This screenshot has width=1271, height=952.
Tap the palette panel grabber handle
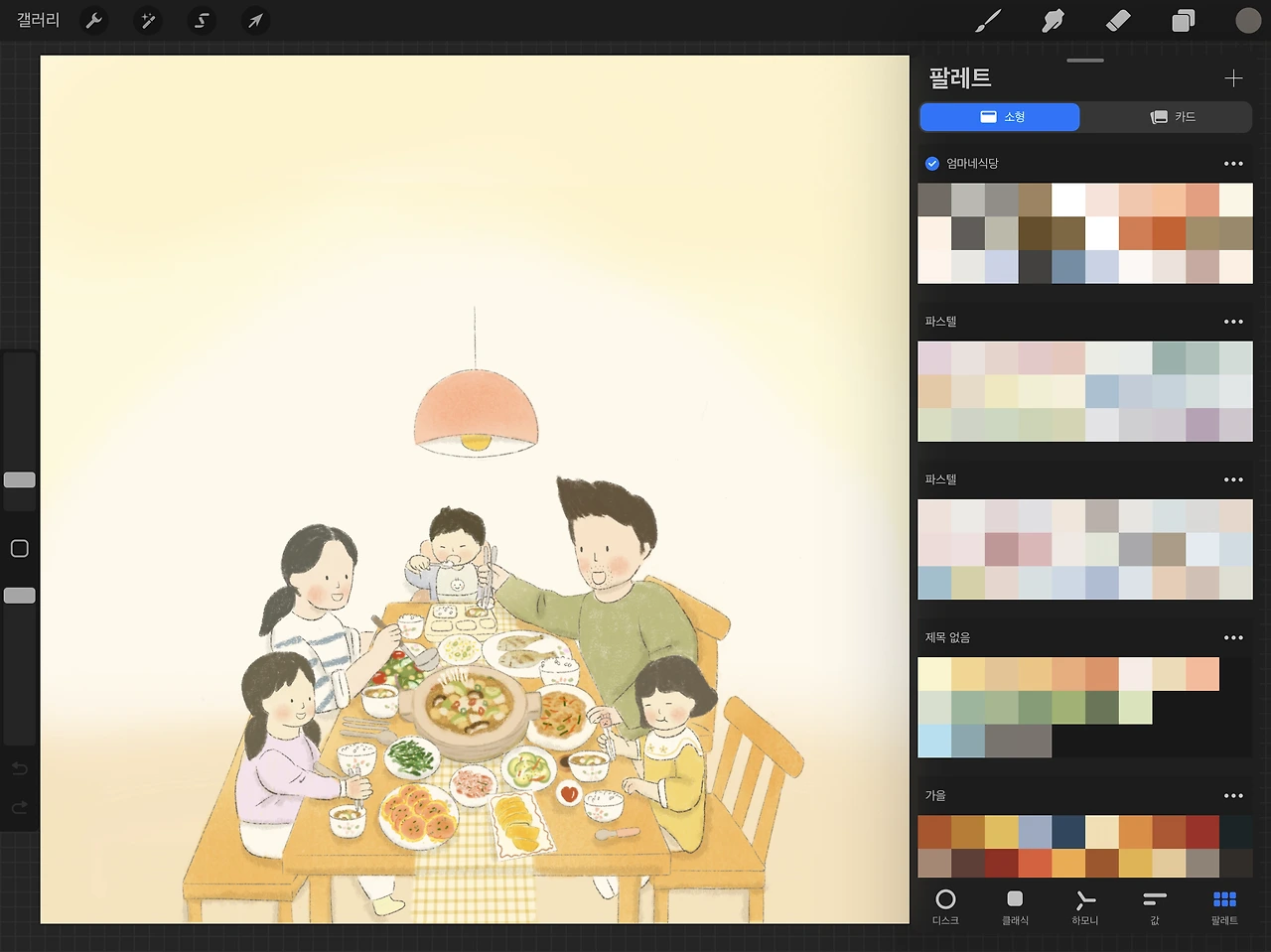click(1085, 61)
